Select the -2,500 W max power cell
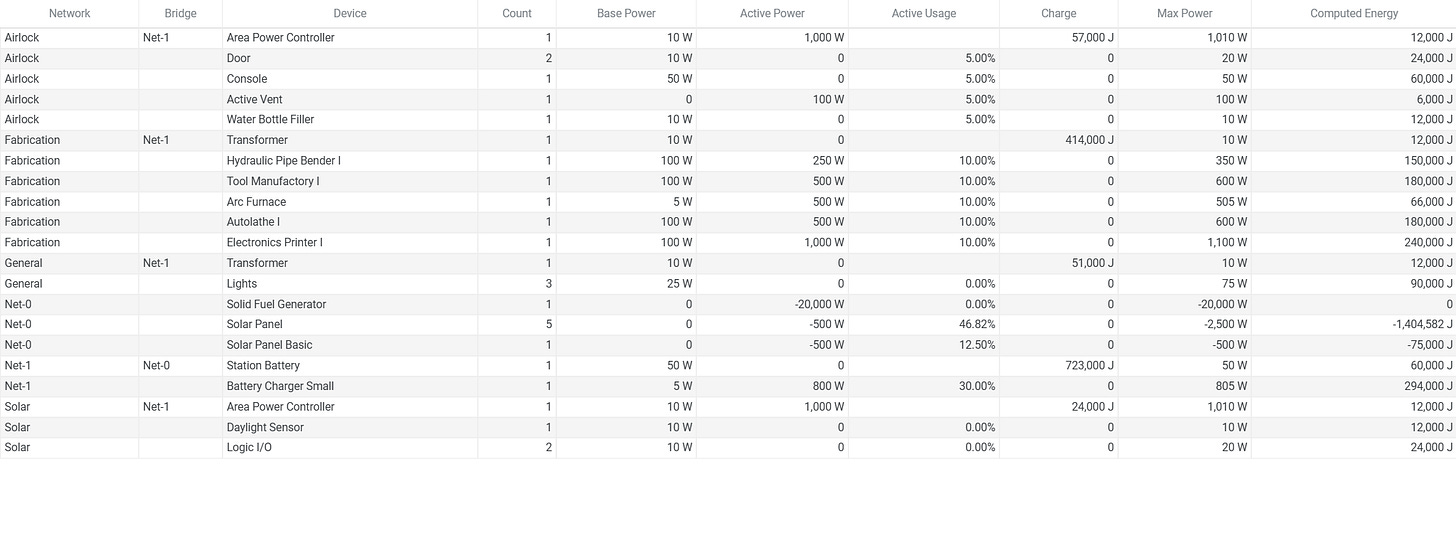The image size is (1456, 546). (1185, 325)
